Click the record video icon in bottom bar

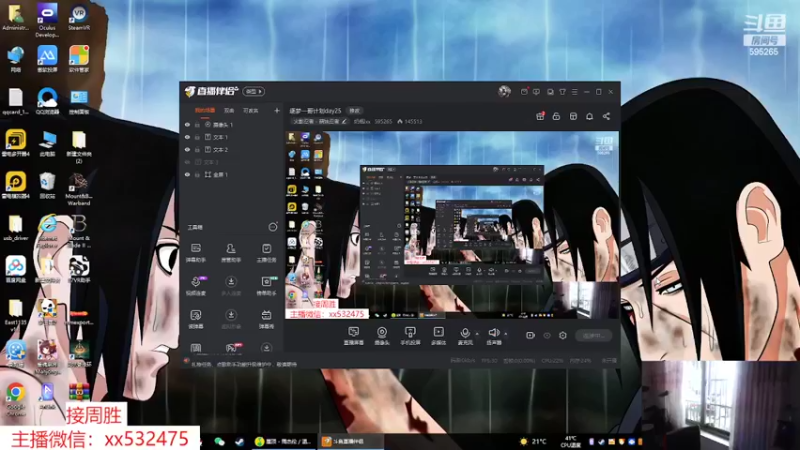coord(531,335)
